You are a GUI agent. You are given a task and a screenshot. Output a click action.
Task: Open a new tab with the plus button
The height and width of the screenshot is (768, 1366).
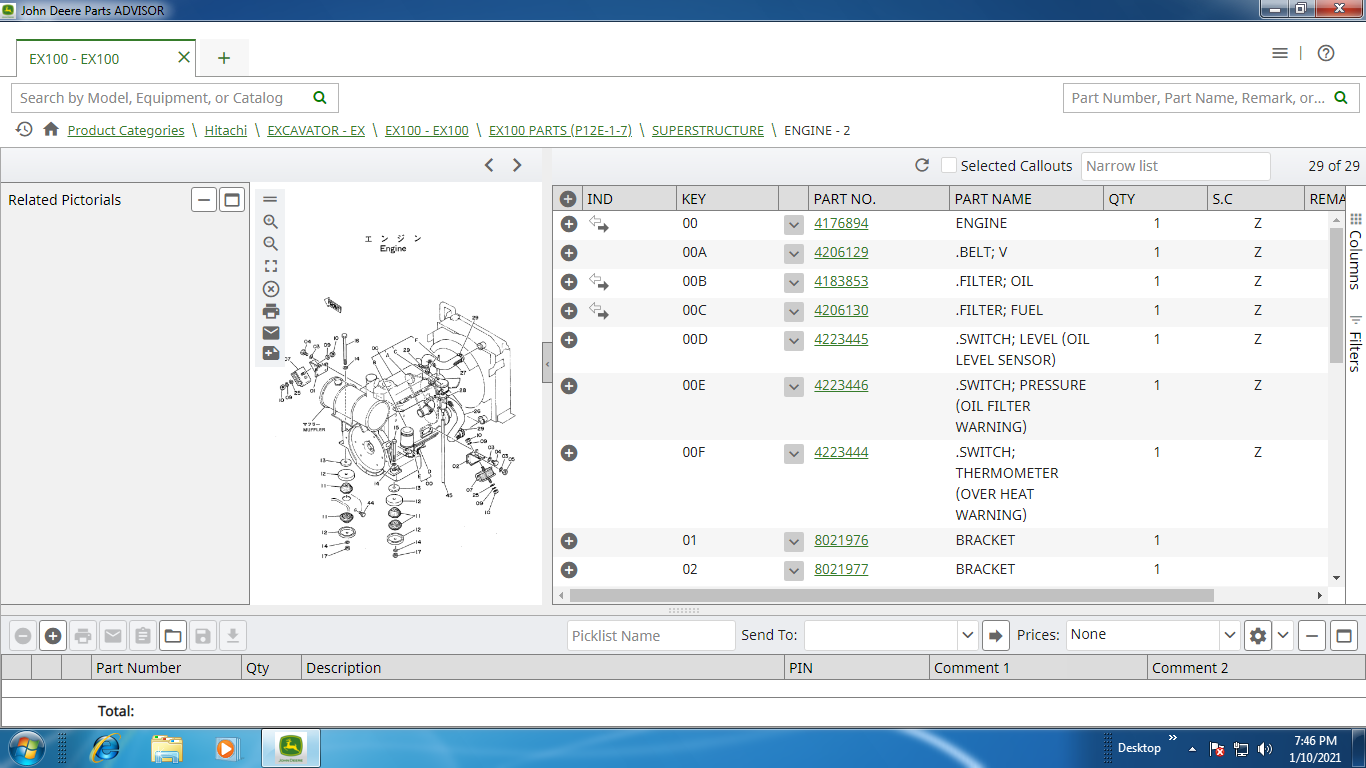click(224, 58)
